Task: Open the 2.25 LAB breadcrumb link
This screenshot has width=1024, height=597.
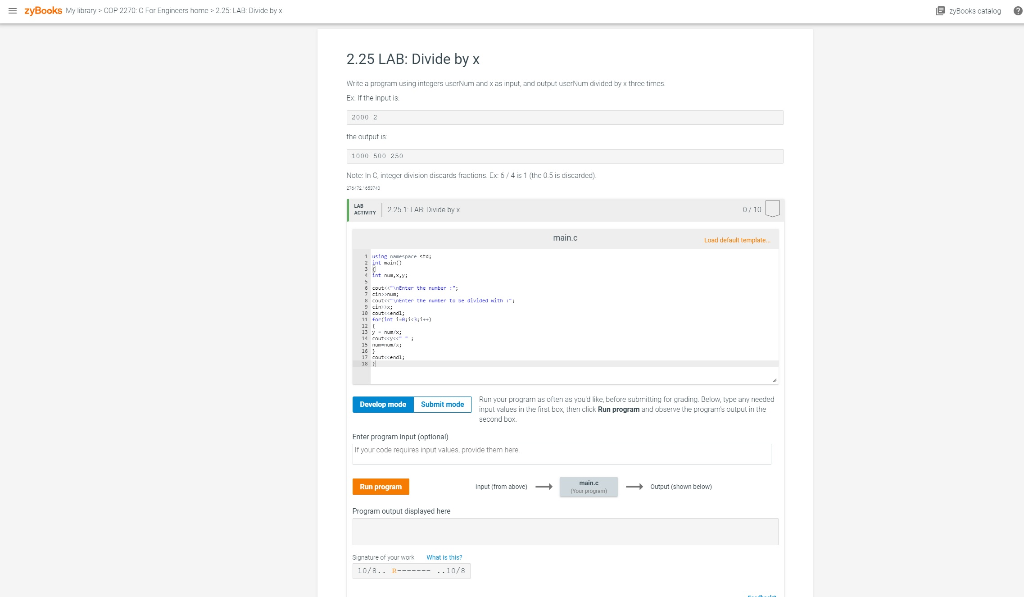Action: 249,13
